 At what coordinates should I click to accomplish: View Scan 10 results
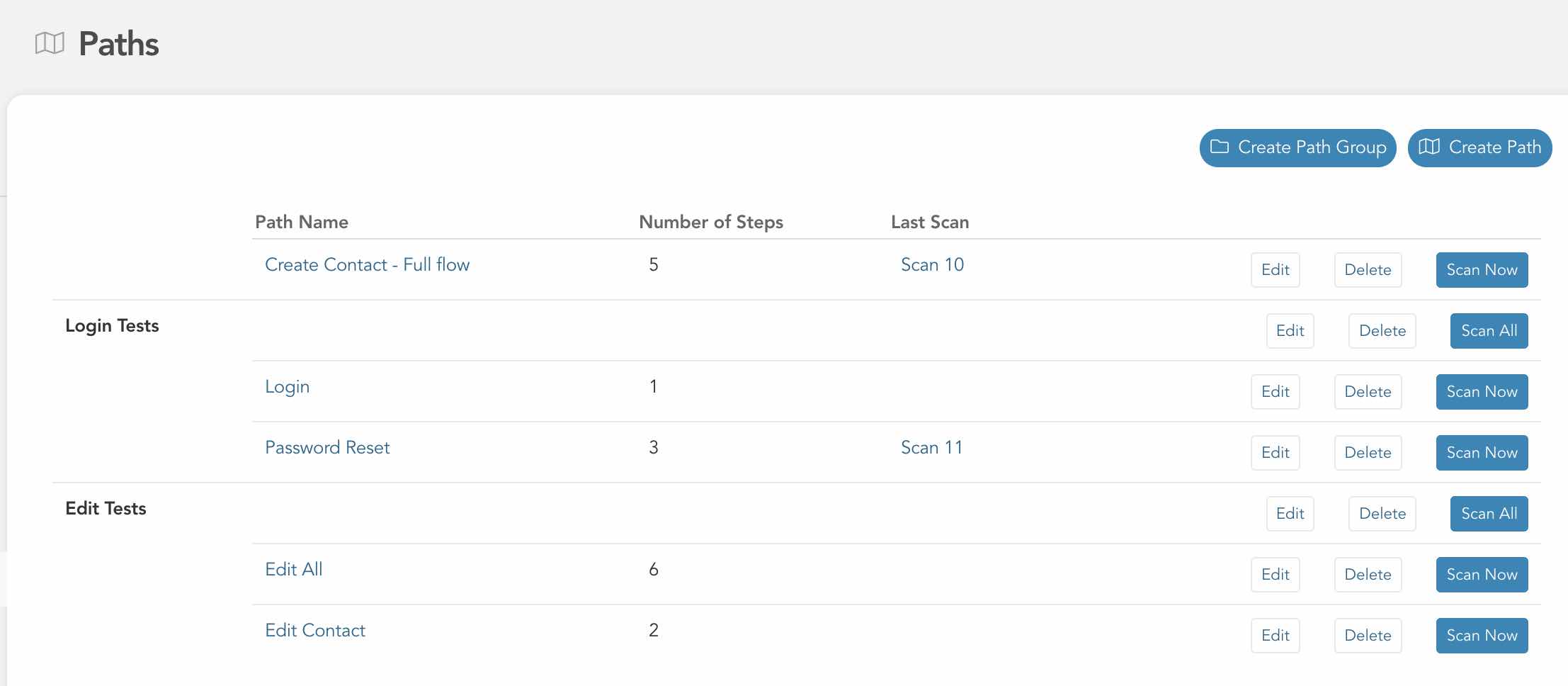click(932, 264)
